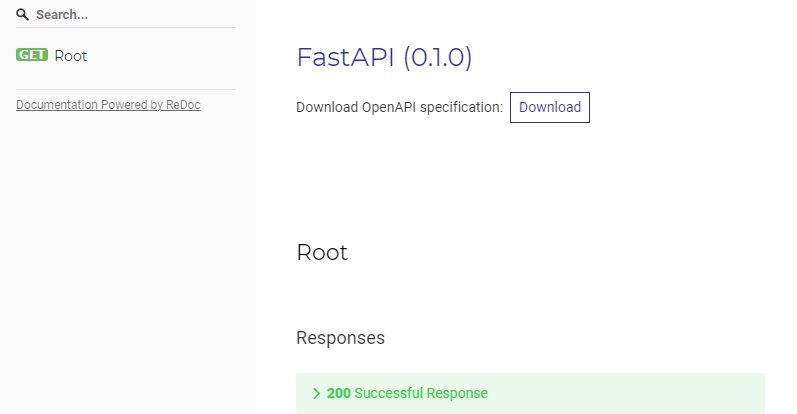This screenshot has width=797, height=414.
Task: Click the search magnifier icon
Action: [22, 15]
